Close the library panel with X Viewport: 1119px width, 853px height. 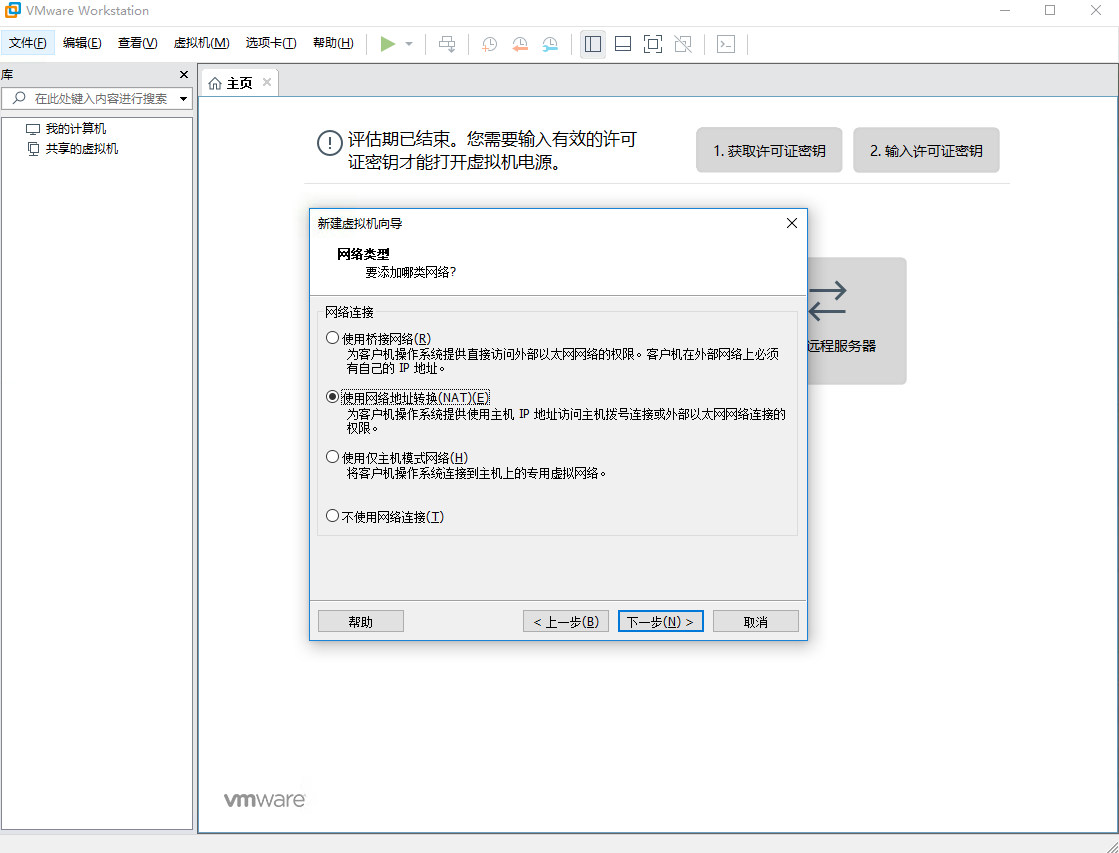pos(184,74)
